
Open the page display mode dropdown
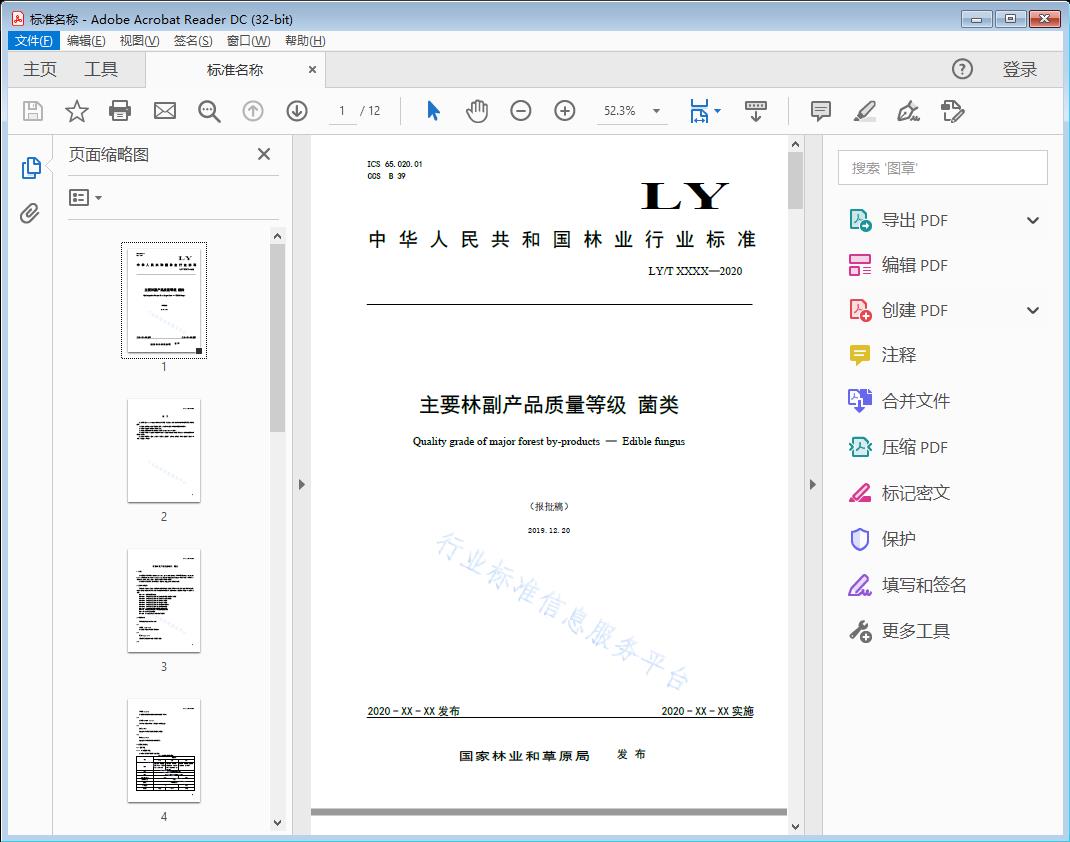pyautogui.click(x=705, y=111)
